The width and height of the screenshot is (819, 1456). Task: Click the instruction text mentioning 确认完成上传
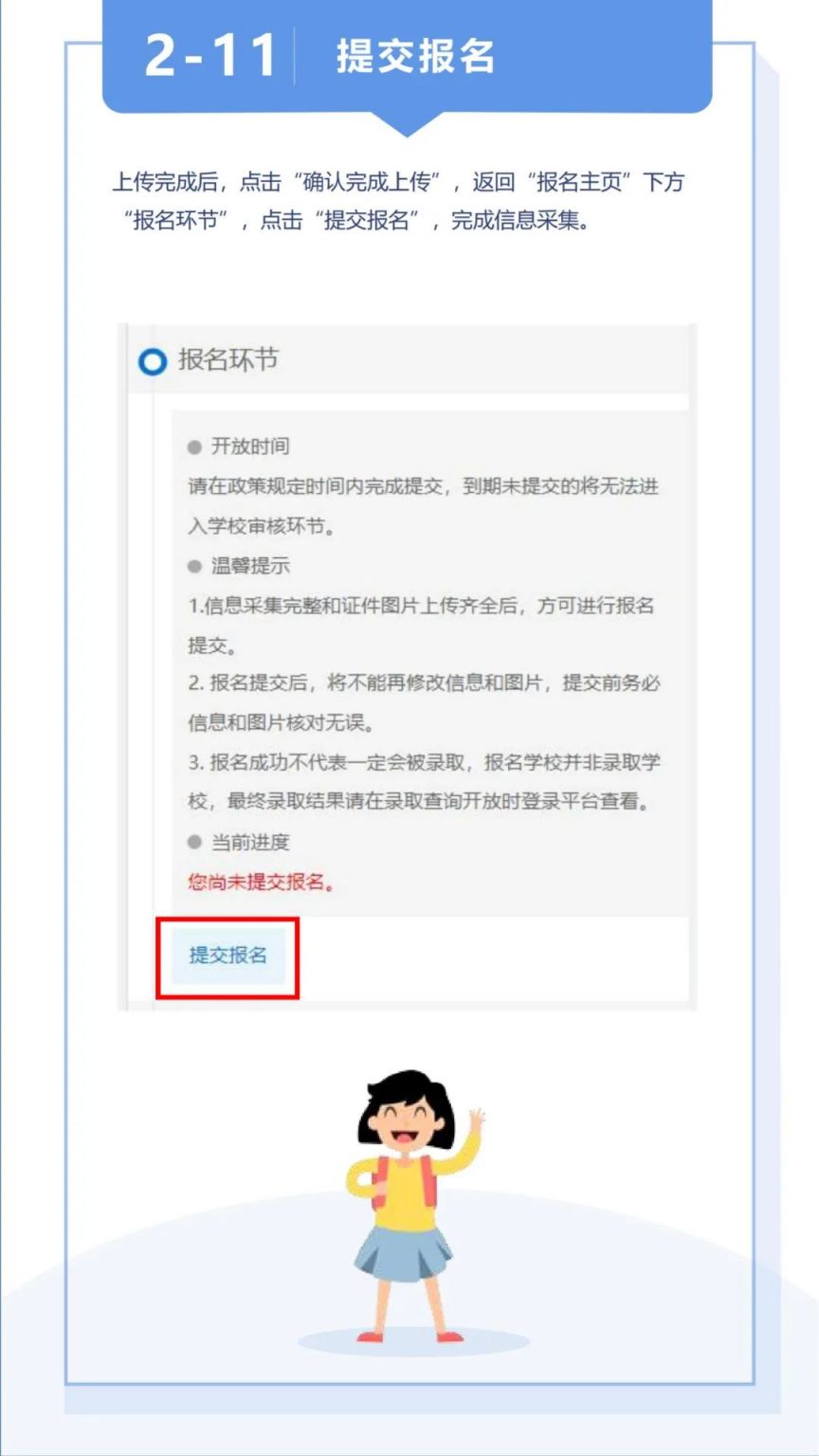[x=398, y=201]
